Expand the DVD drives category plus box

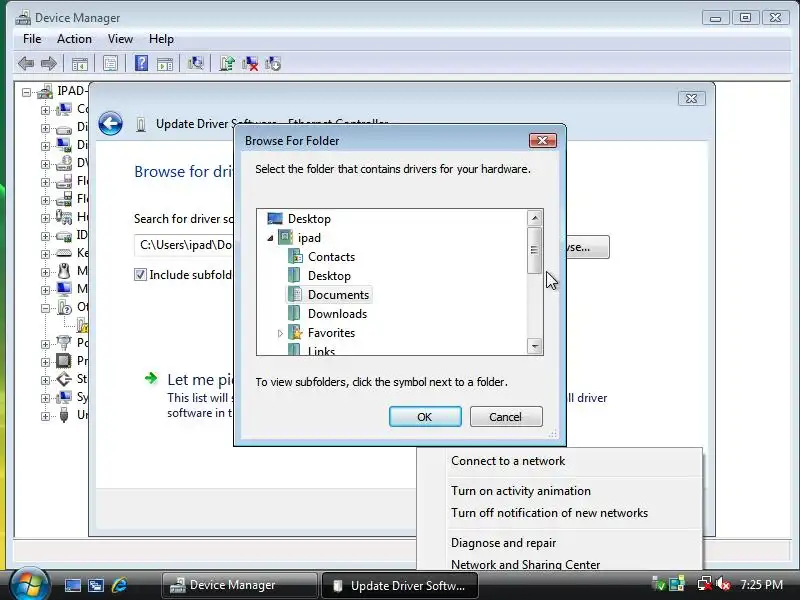click(x=45, y=164)
